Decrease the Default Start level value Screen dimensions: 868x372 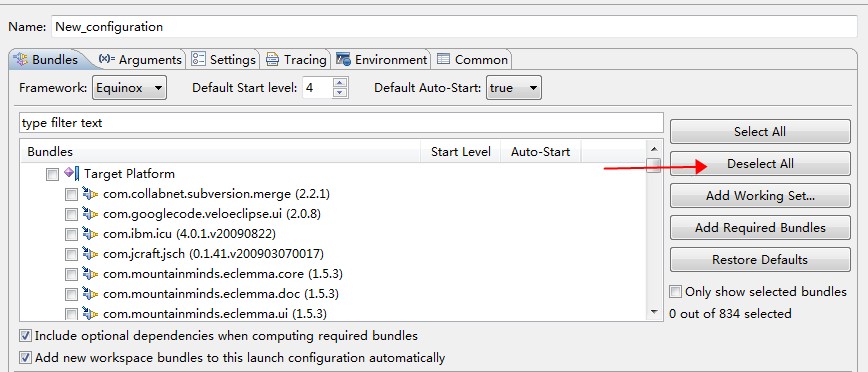[340, 93]
